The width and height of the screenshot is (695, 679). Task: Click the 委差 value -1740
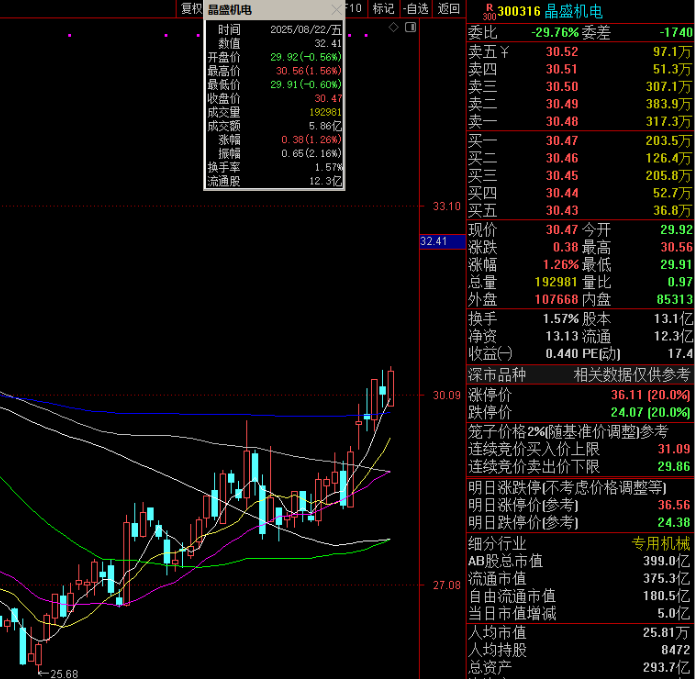675,32
